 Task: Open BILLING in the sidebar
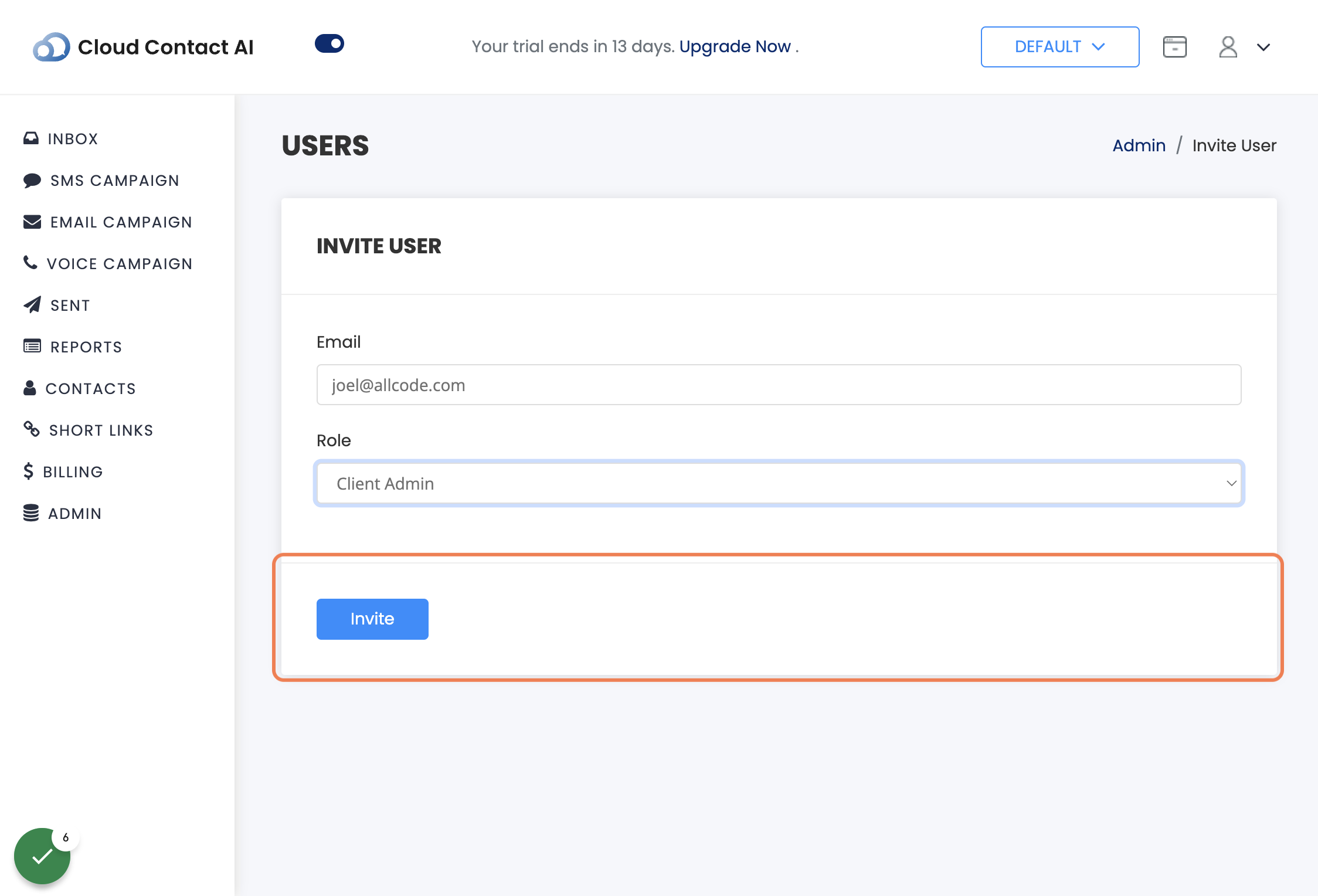click(73, 472)
